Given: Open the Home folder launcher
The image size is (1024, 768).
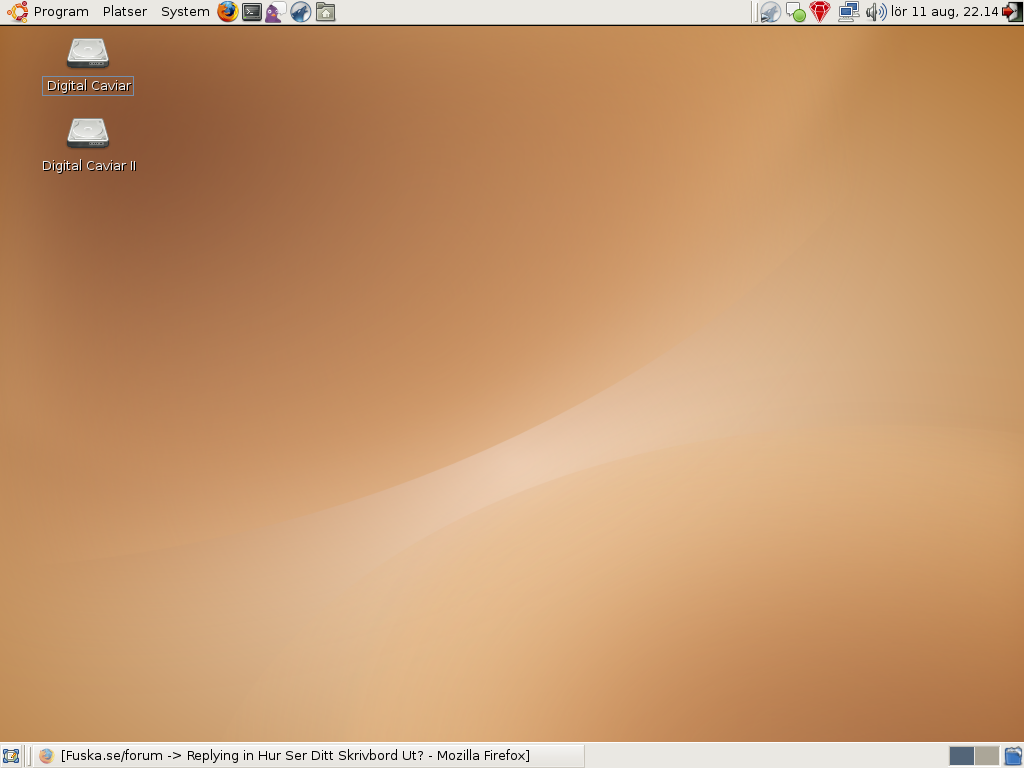Looking at the screenshot, I should pos(325,12).
